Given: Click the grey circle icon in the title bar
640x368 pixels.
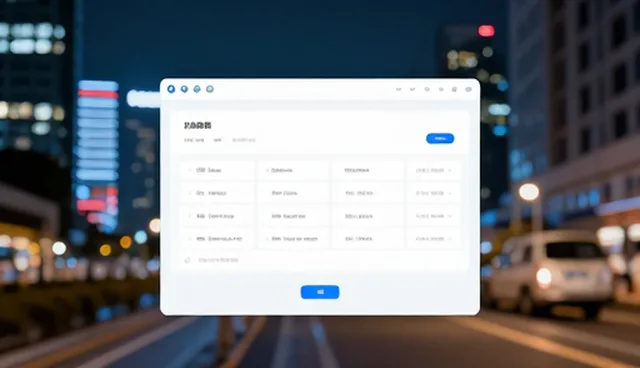Looking at the screenshot, I should click(210, 89).
